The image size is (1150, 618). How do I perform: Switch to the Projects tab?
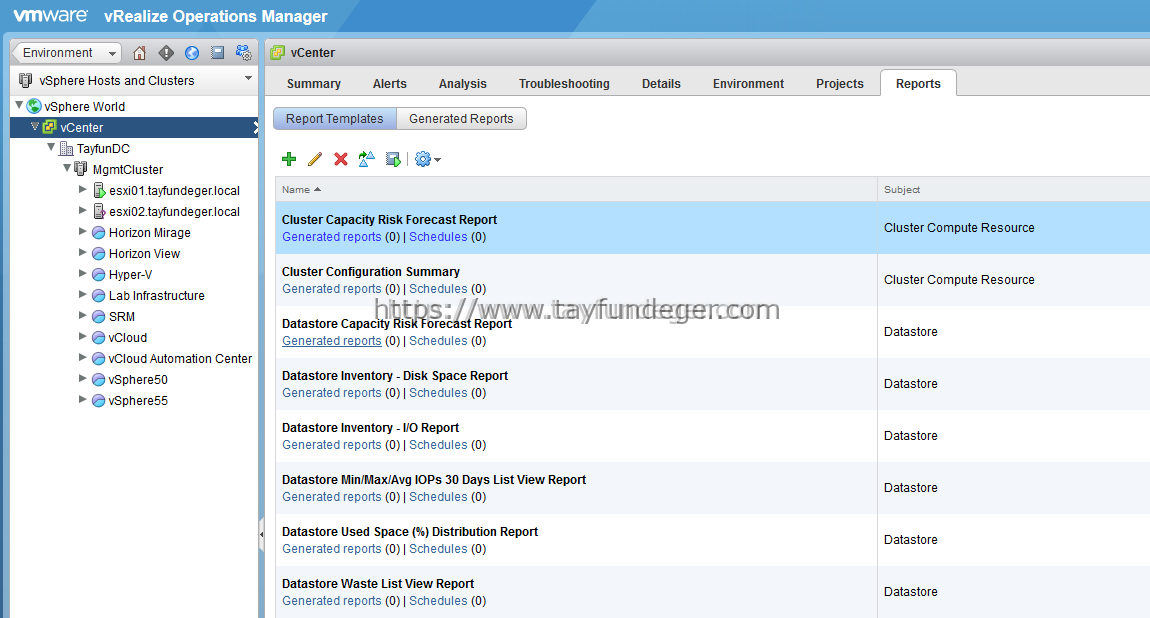(840, 84)
